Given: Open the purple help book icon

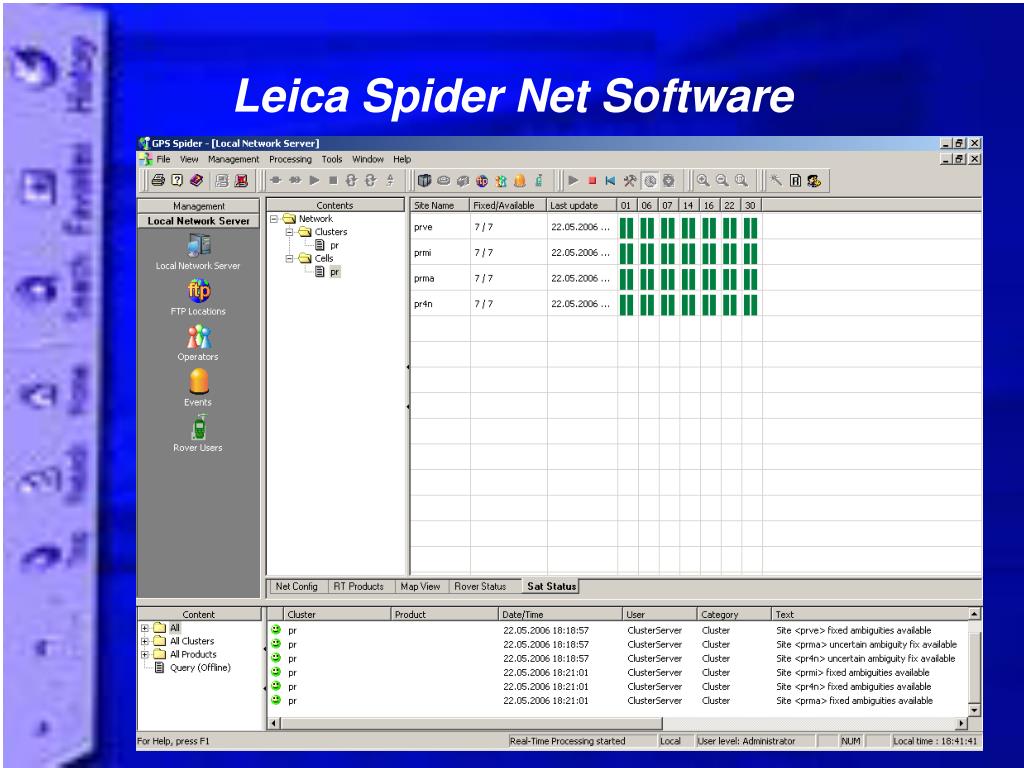Looking at the screenshot, I should pyautogui.click(x=197, y=181).
